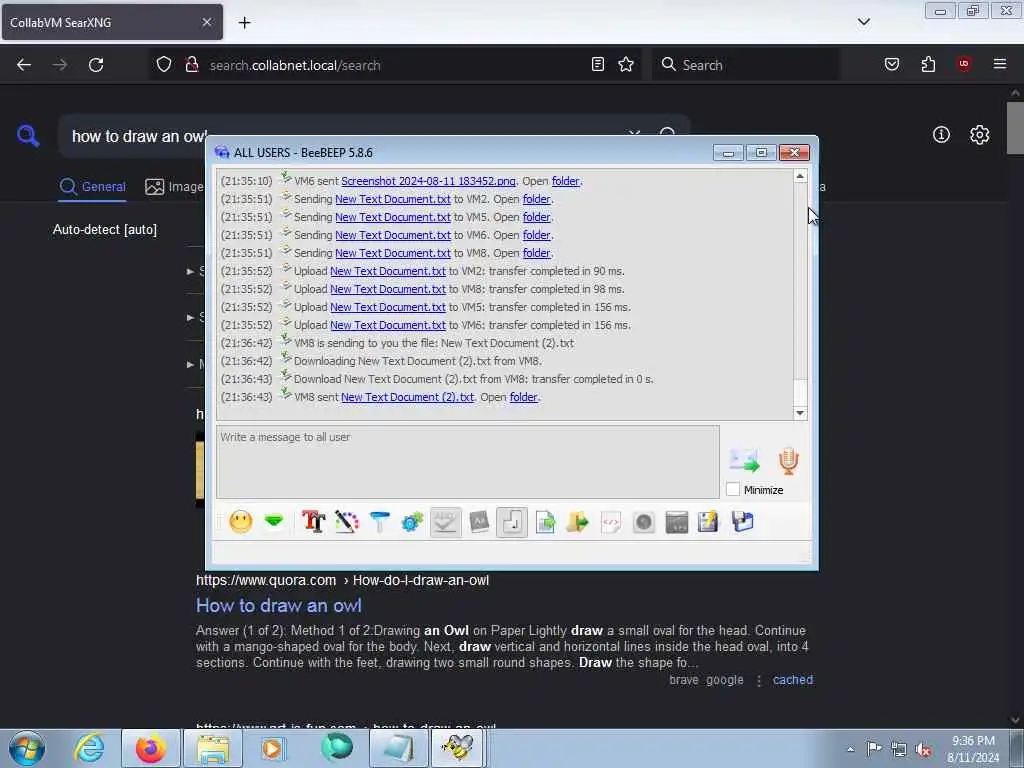Screen dimensions: 1024x768
Task: Click the SearXNG magnifier logo icon
Action: [28, 136]
